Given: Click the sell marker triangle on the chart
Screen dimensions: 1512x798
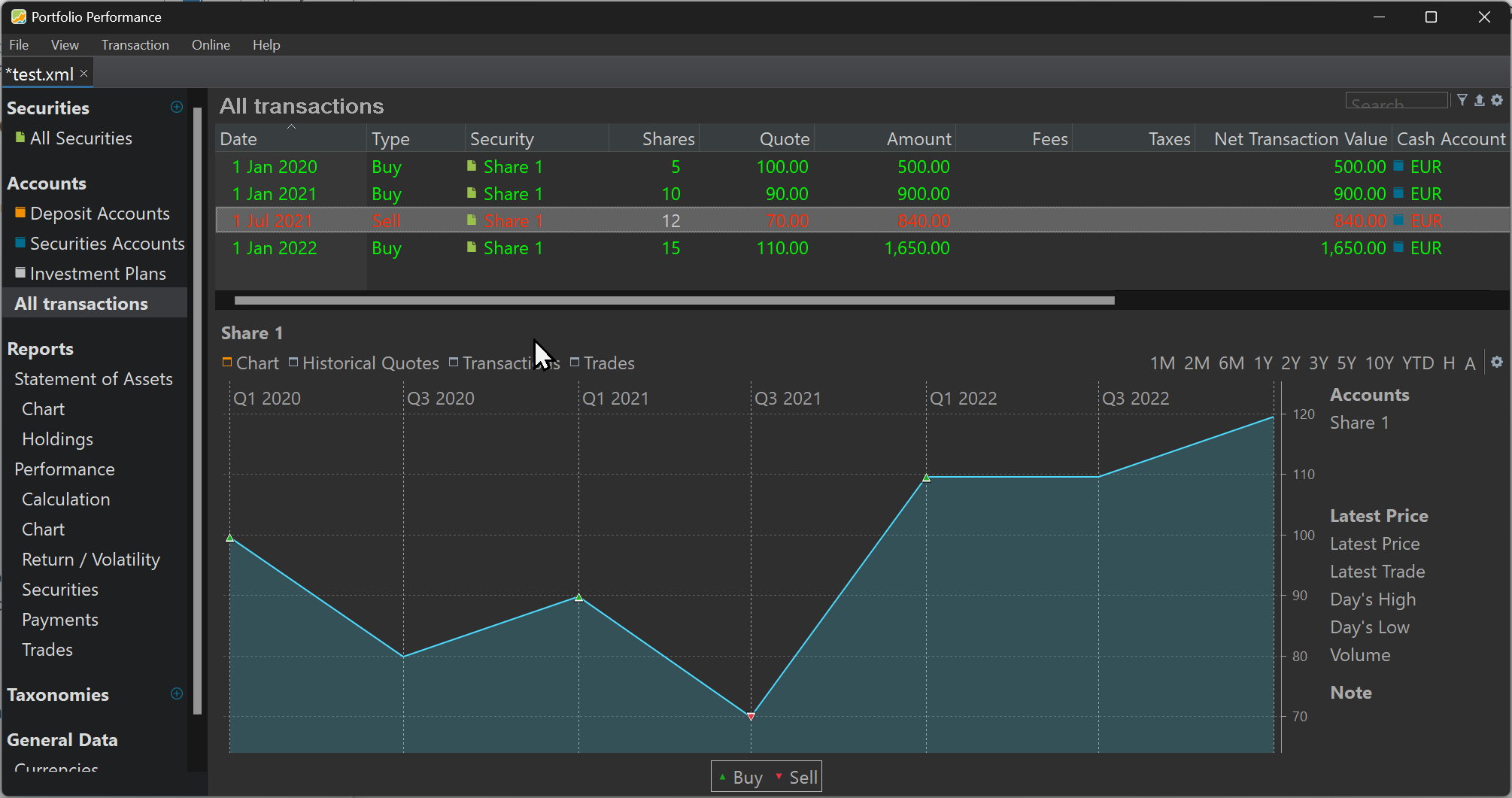Looking at the screenshot, I should (751, 717).
